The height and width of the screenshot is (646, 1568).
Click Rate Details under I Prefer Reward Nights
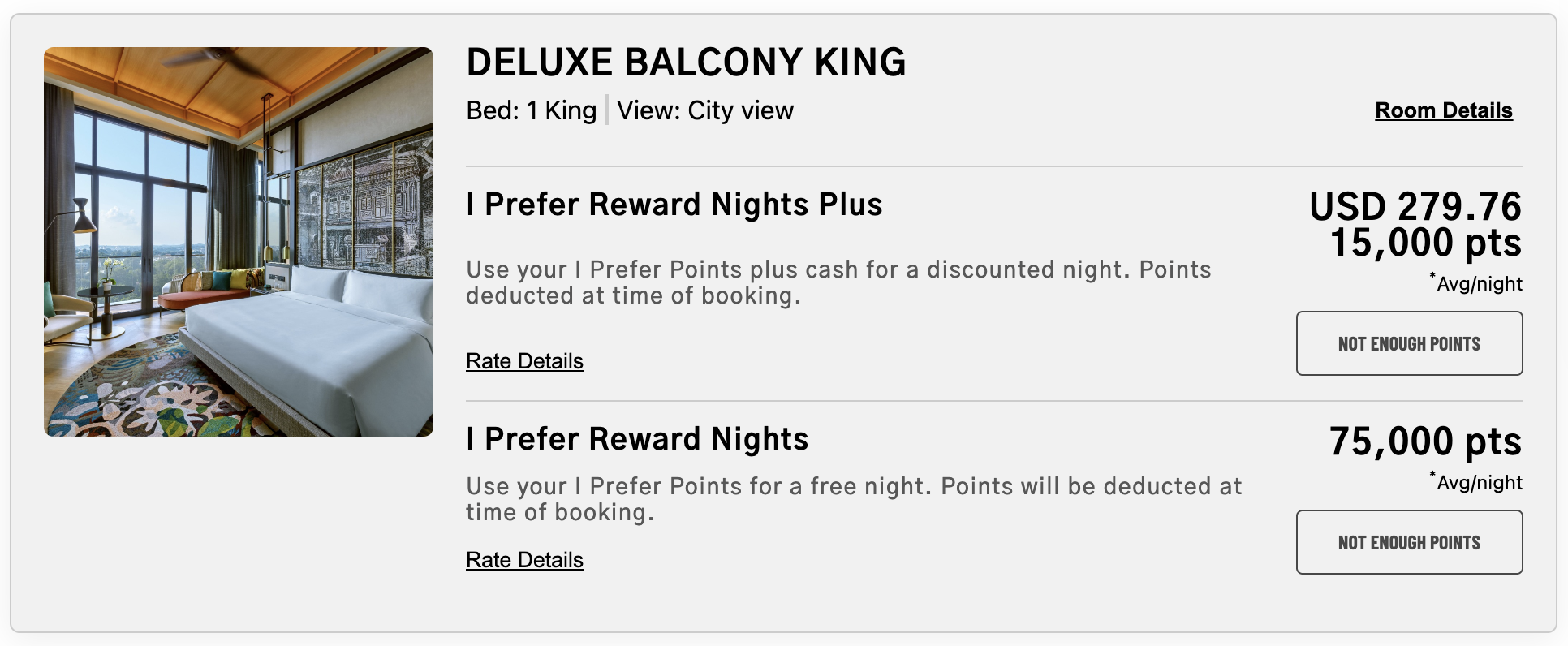pos(523,560)
